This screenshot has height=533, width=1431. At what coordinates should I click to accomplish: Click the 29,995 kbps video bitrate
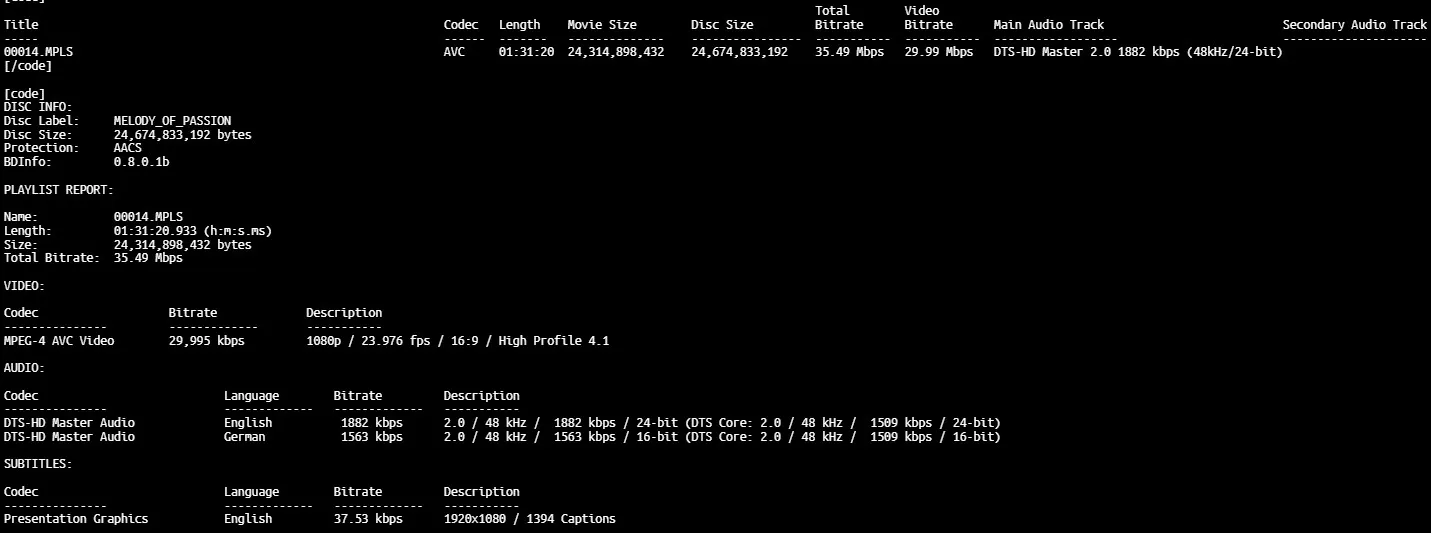click(207, 341)
